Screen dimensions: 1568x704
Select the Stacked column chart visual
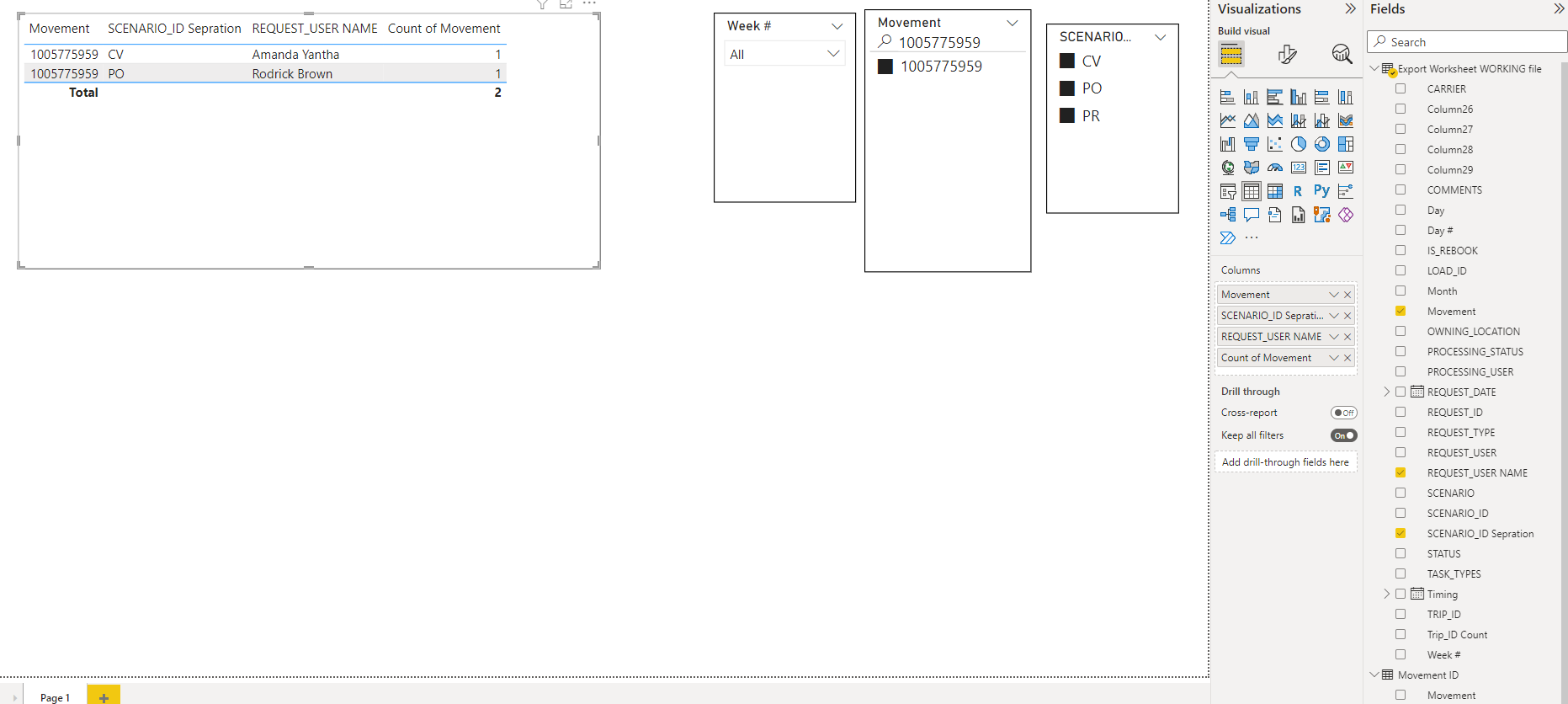1252,97
